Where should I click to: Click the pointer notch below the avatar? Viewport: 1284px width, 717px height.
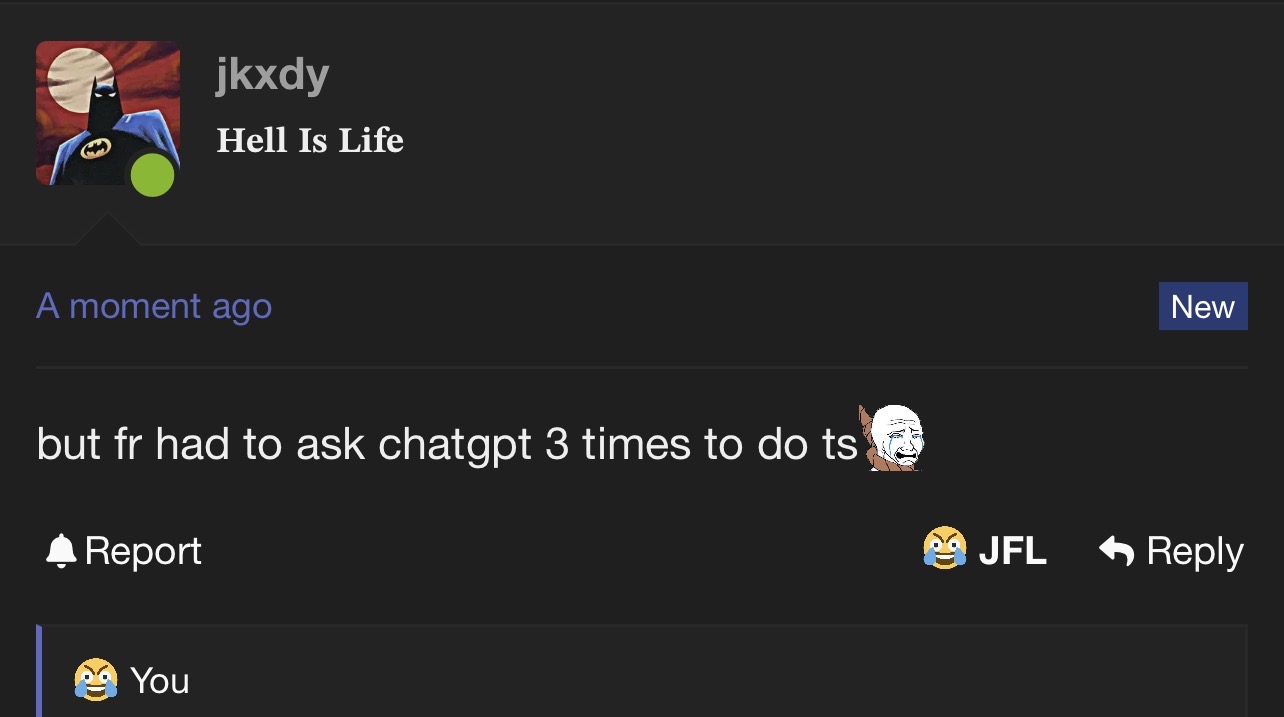108,229
